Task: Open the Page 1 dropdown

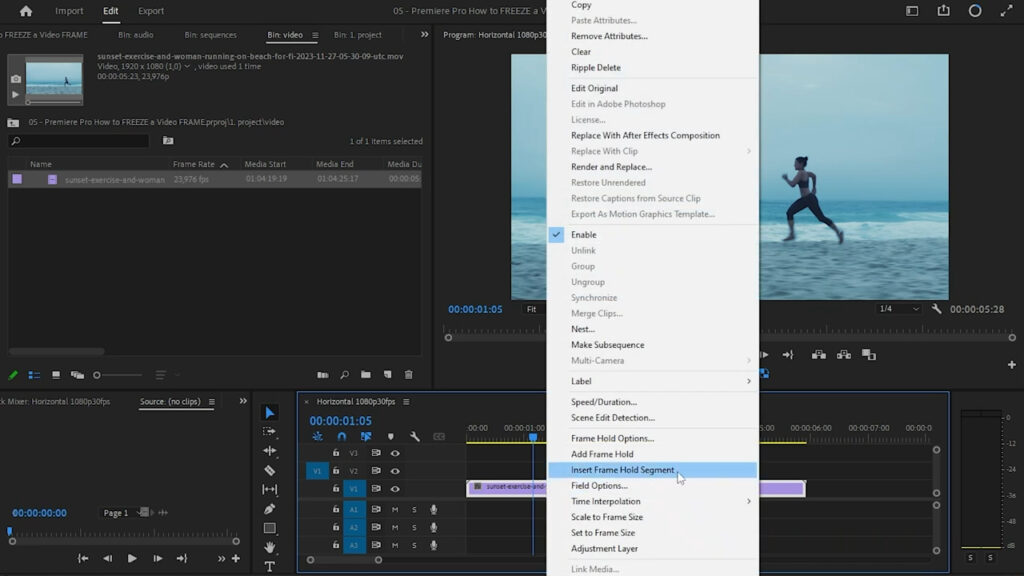Action: click(124, 513)
